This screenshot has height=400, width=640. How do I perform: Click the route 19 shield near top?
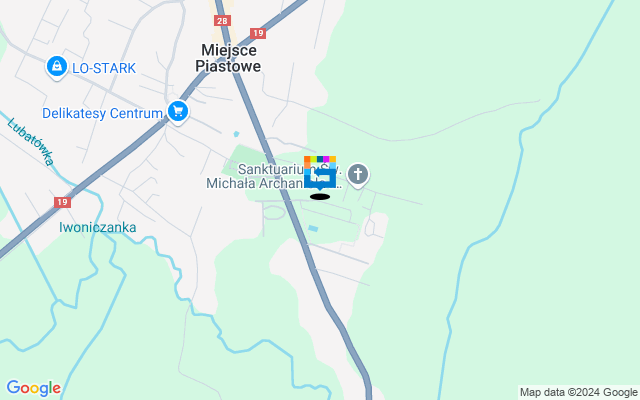click(258, 33)
